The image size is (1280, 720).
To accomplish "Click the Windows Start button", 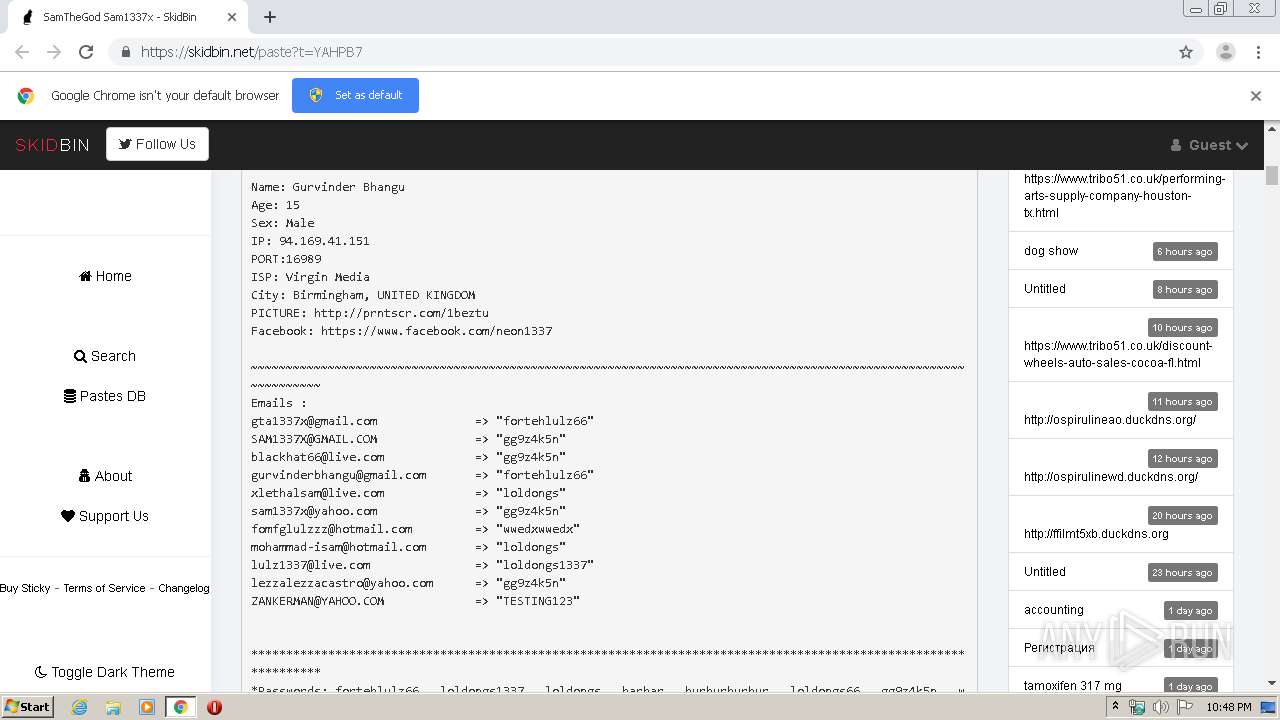I will (28, 706).
